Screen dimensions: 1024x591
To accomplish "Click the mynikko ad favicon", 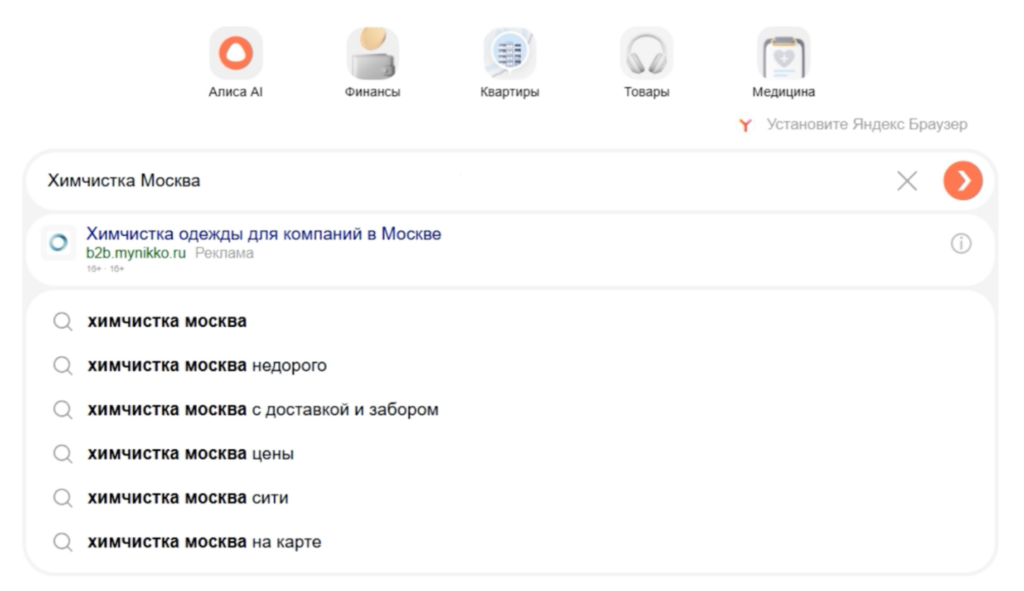I will pos(59,243).
